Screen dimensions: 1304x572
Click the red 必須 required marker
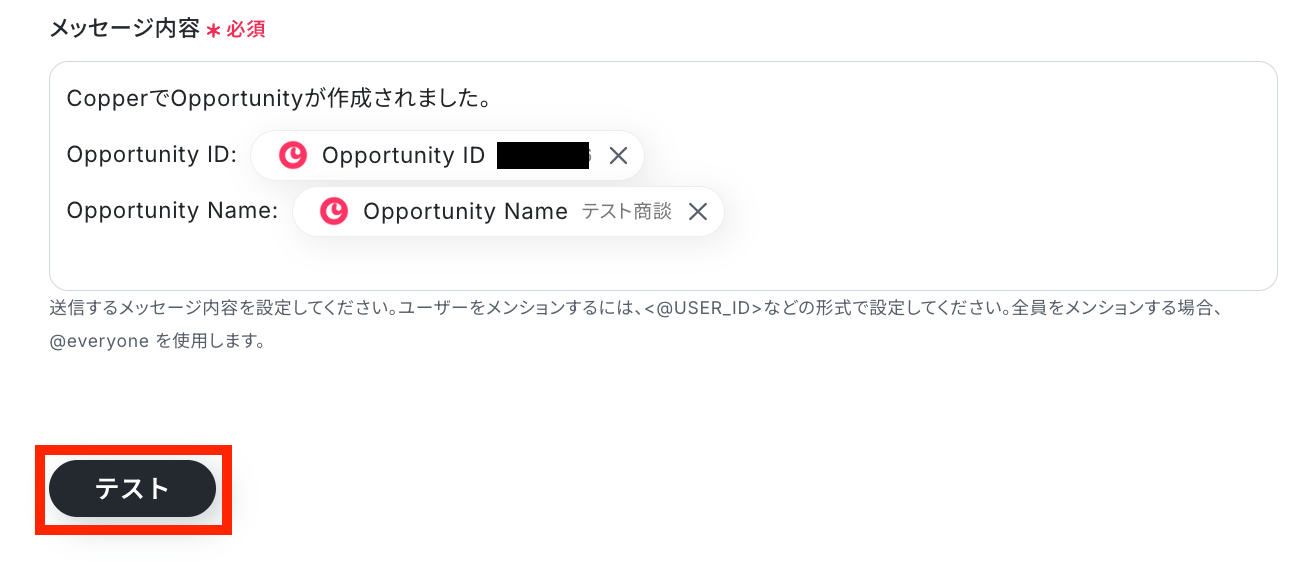coord(246,29)
